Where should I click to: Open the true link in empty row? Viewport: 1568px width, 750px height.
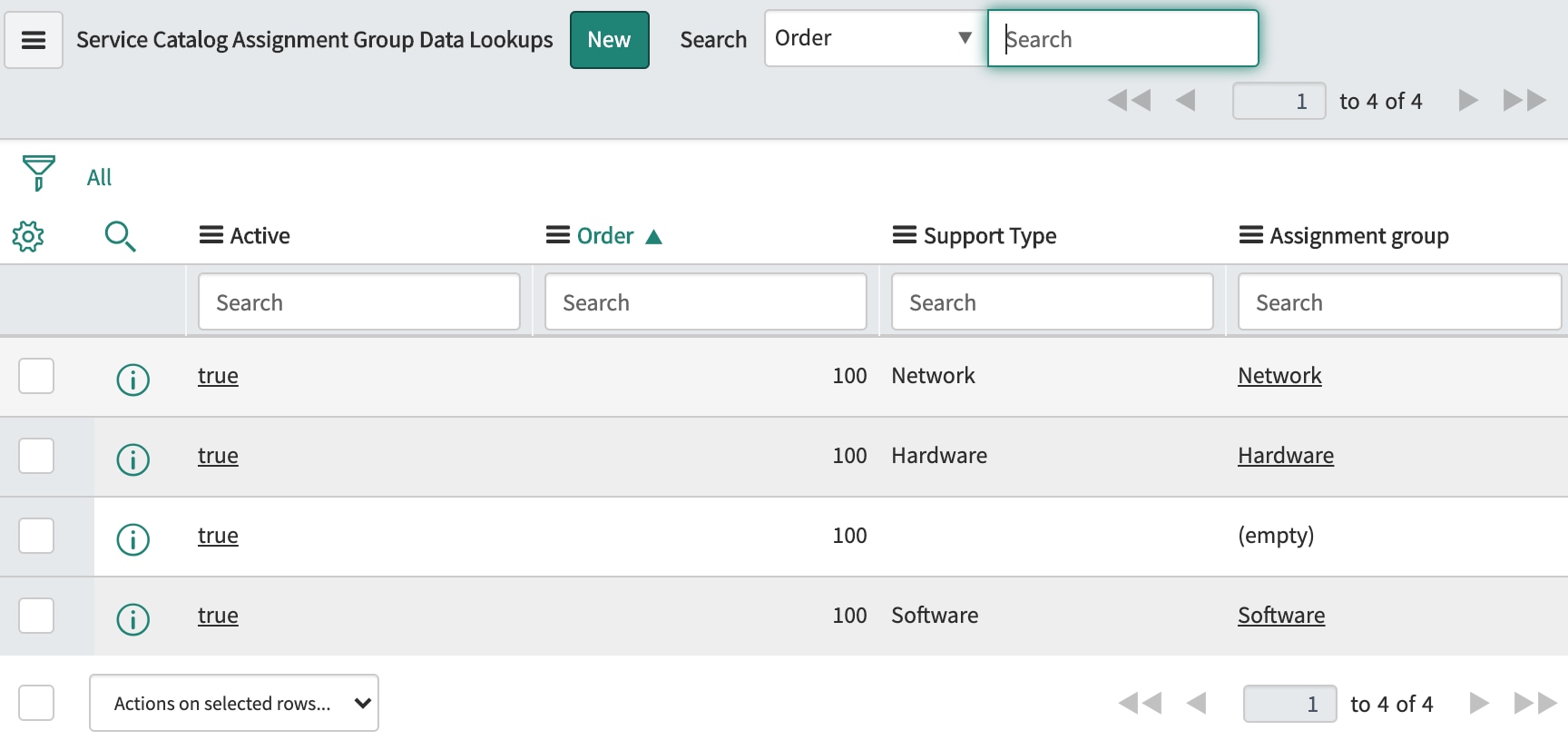tap(218, 536)
